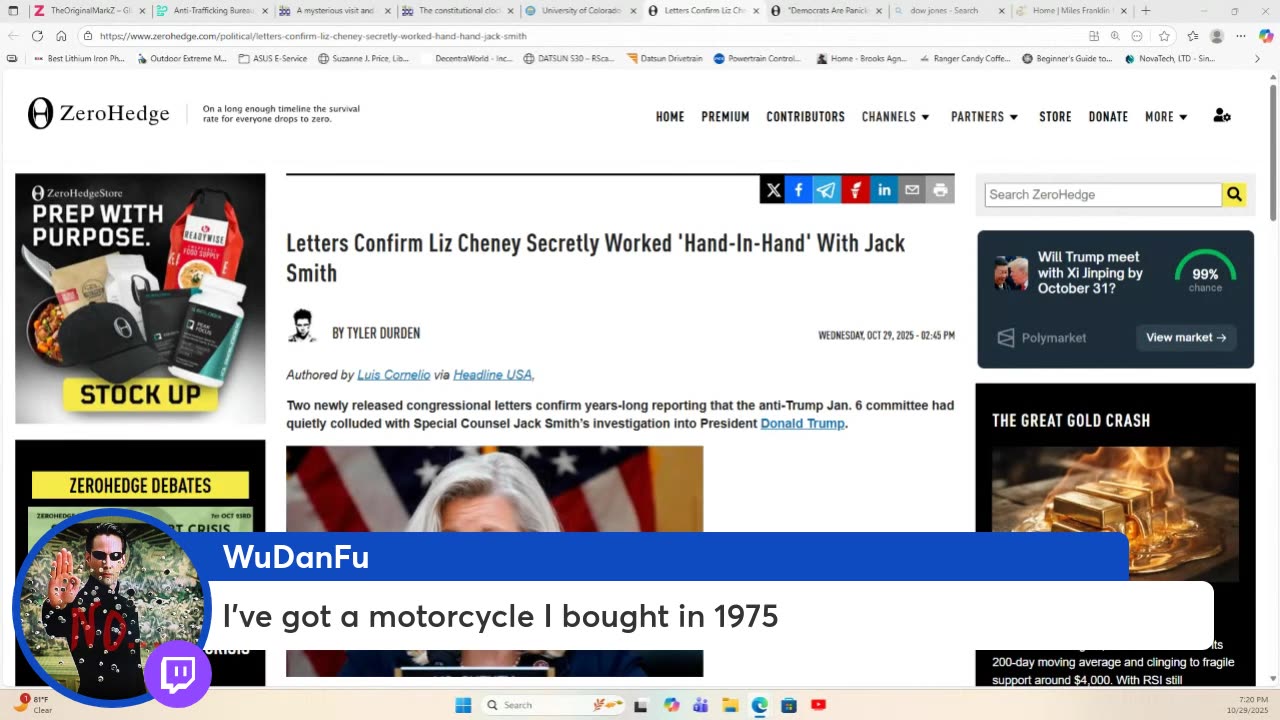Print the article using printer icon
Image resolution: width=1280 pixels, height=720 pixels.
(940, 190)
